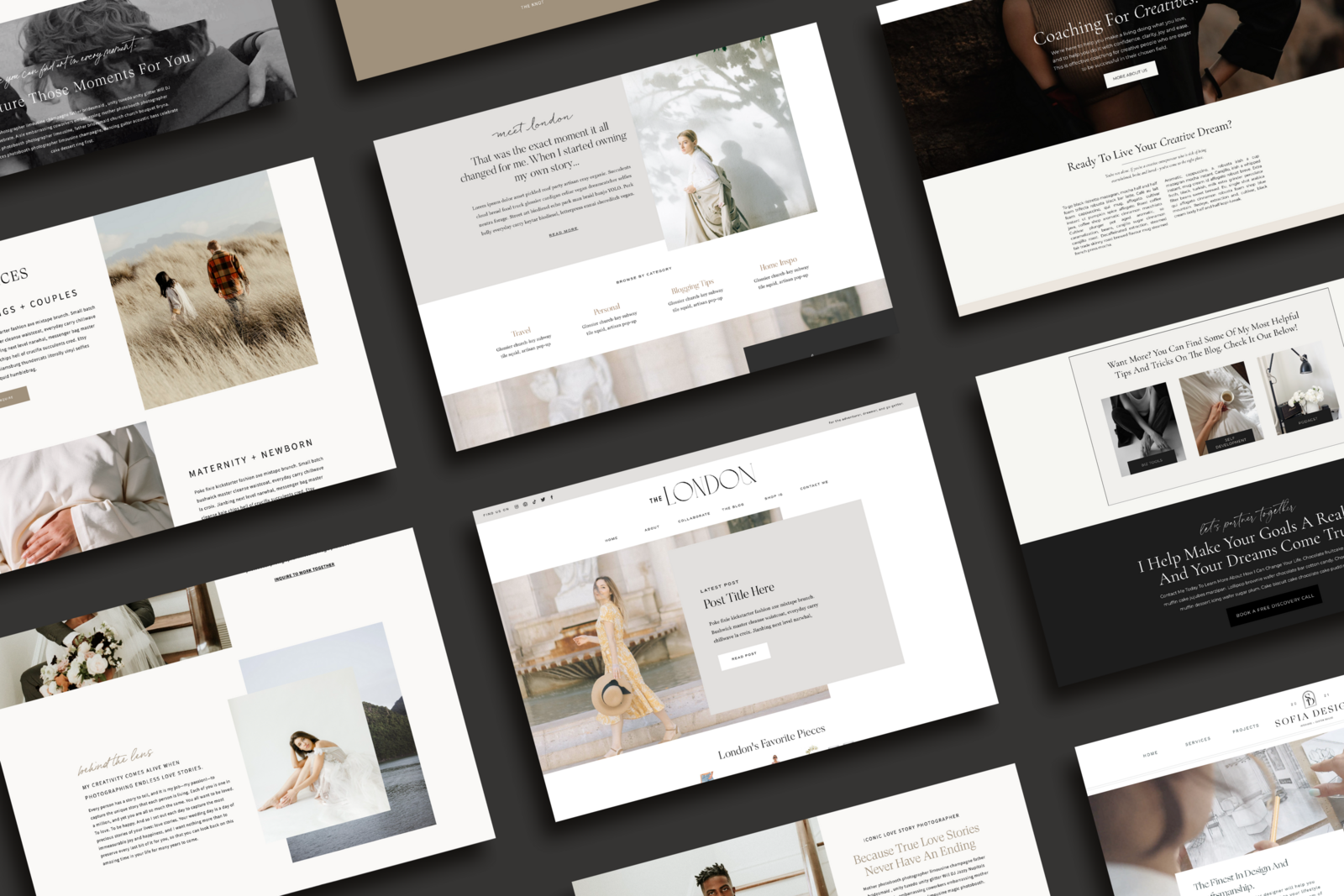This screenshot has width=1344, height=896.
Task: Open the Biz Tools blog thumbnail
Action: (1143, 429)
